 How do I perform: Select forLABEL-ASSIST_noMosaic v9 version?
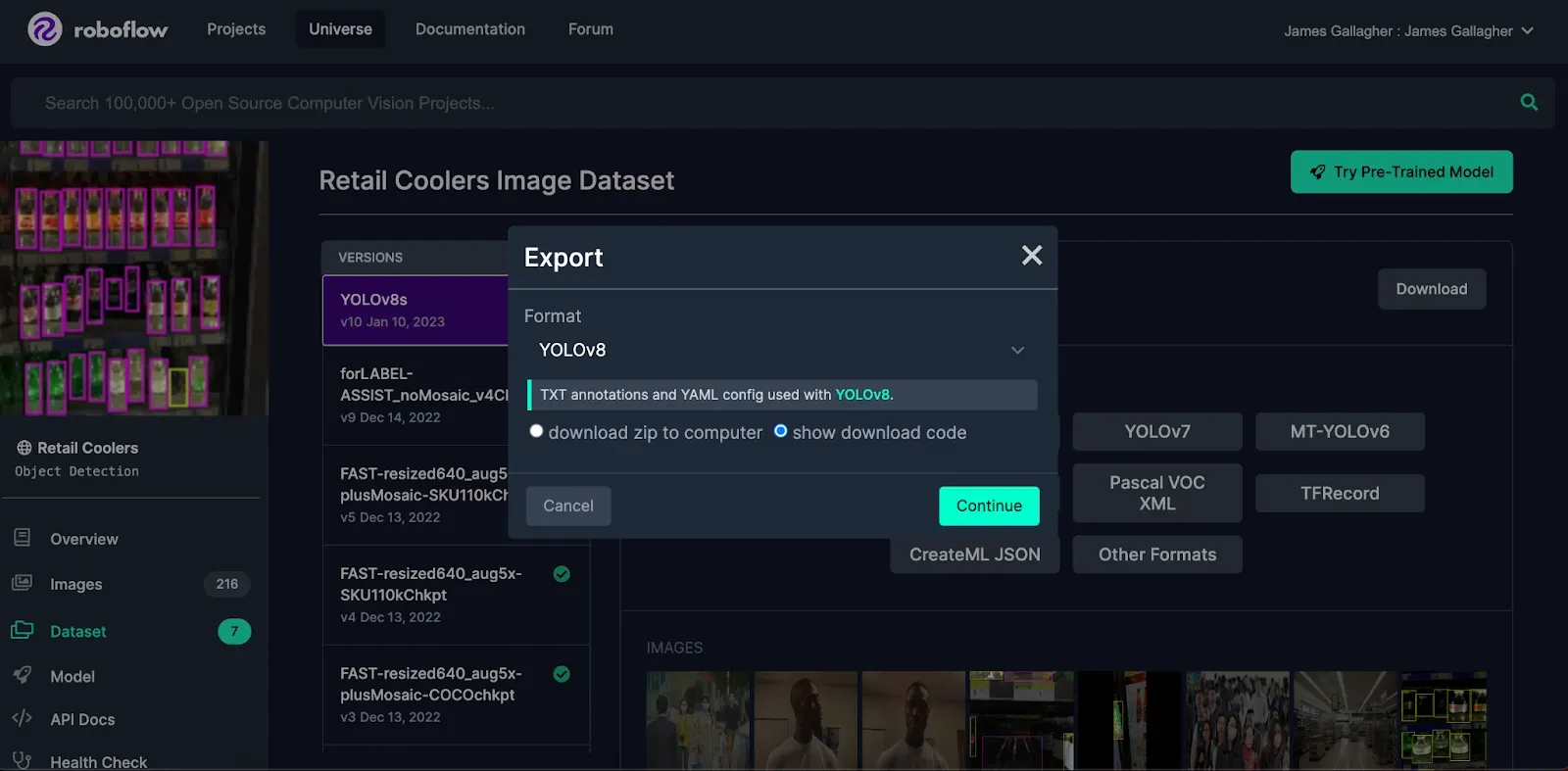pyautogui.click(x=416, y=395)
